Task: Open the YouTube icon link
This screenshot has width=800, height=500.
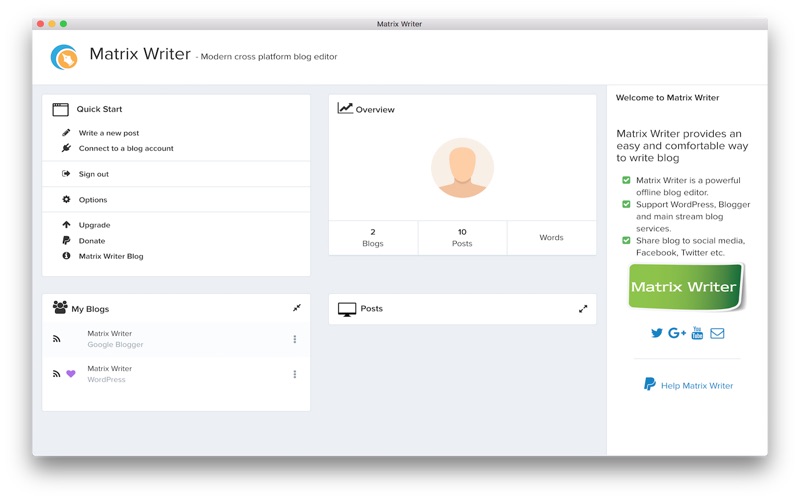Action: [697, 333]
